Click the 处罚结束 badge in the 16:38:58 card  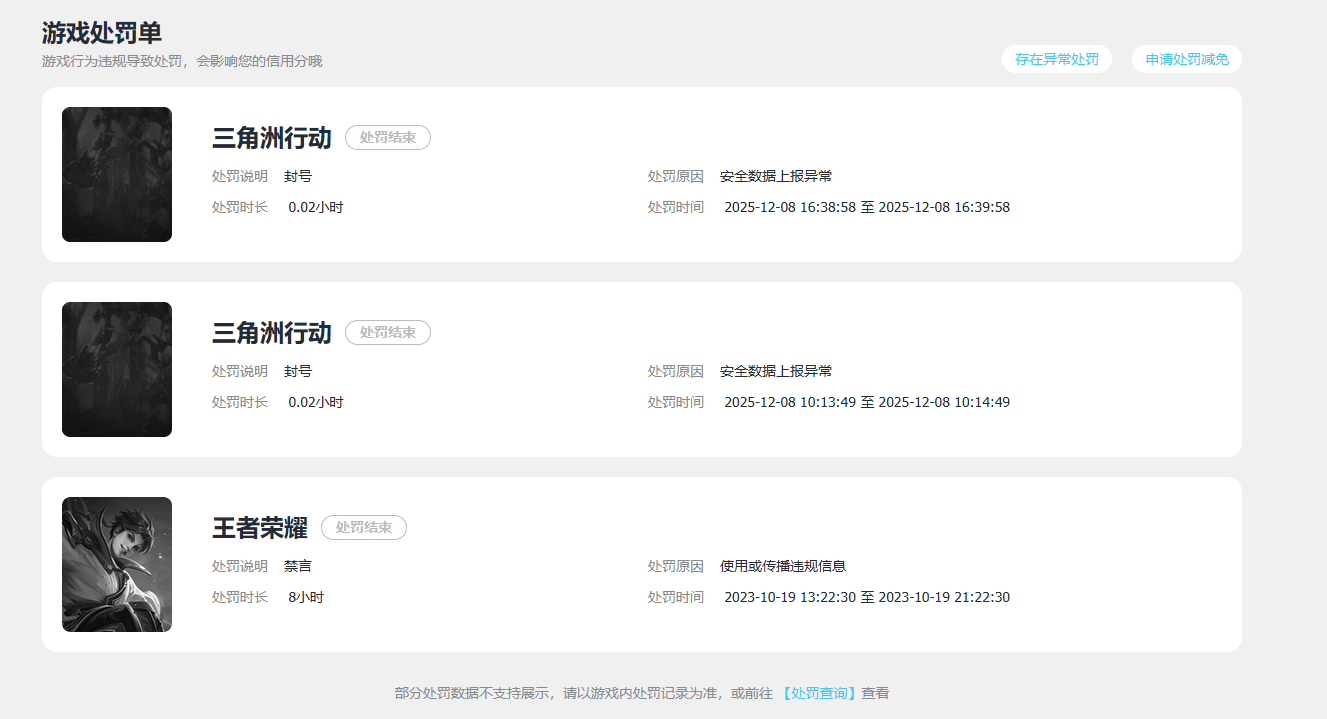click(388, 138)
